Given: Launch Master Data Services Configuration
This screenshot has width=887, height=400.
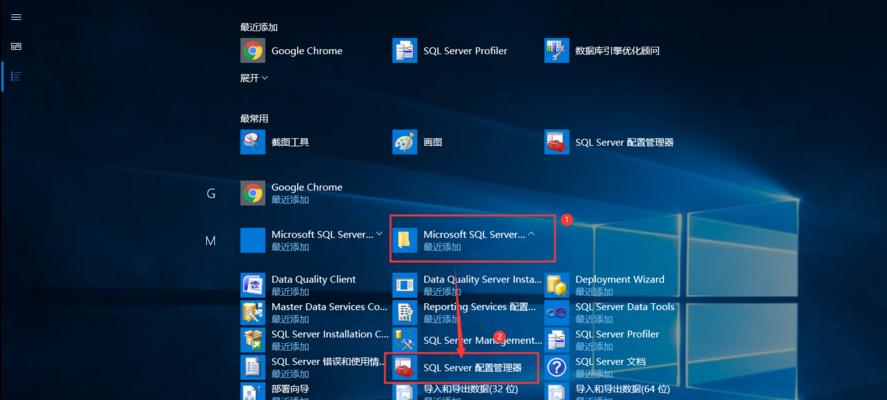Looking at the screenshot, I should (x=314, y=312).
